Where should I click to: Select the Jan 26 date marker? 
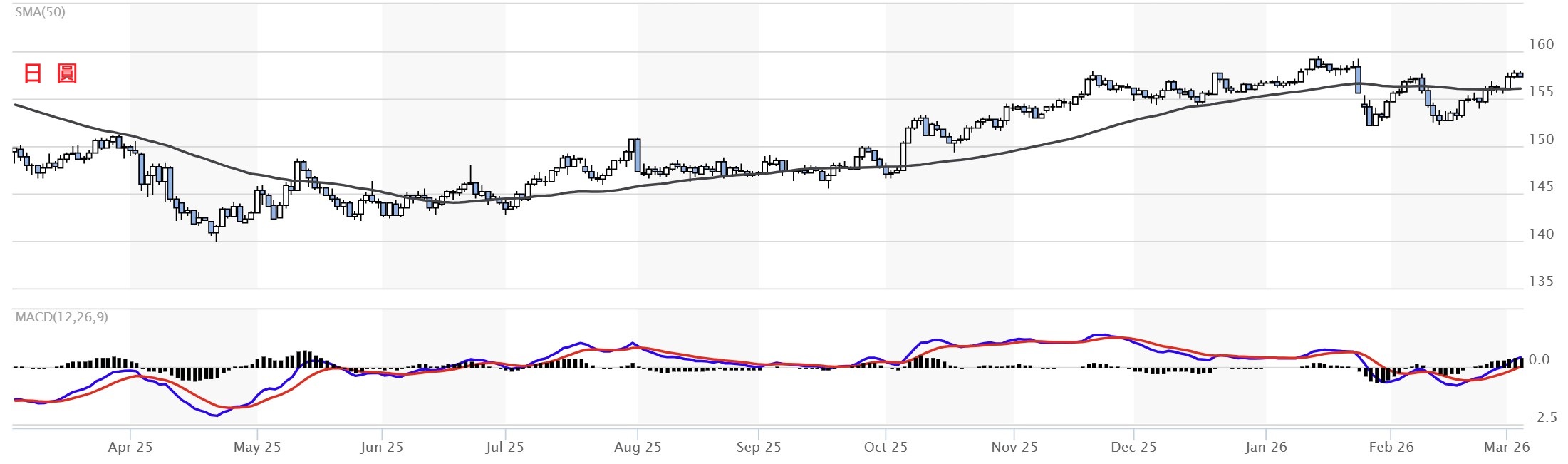tap(1266, 448)
